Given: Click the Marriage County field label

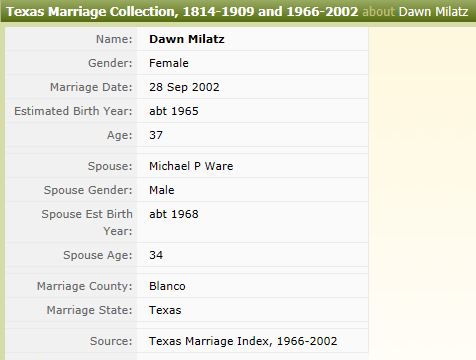Looking at the screenshot, I should (85, 286).
